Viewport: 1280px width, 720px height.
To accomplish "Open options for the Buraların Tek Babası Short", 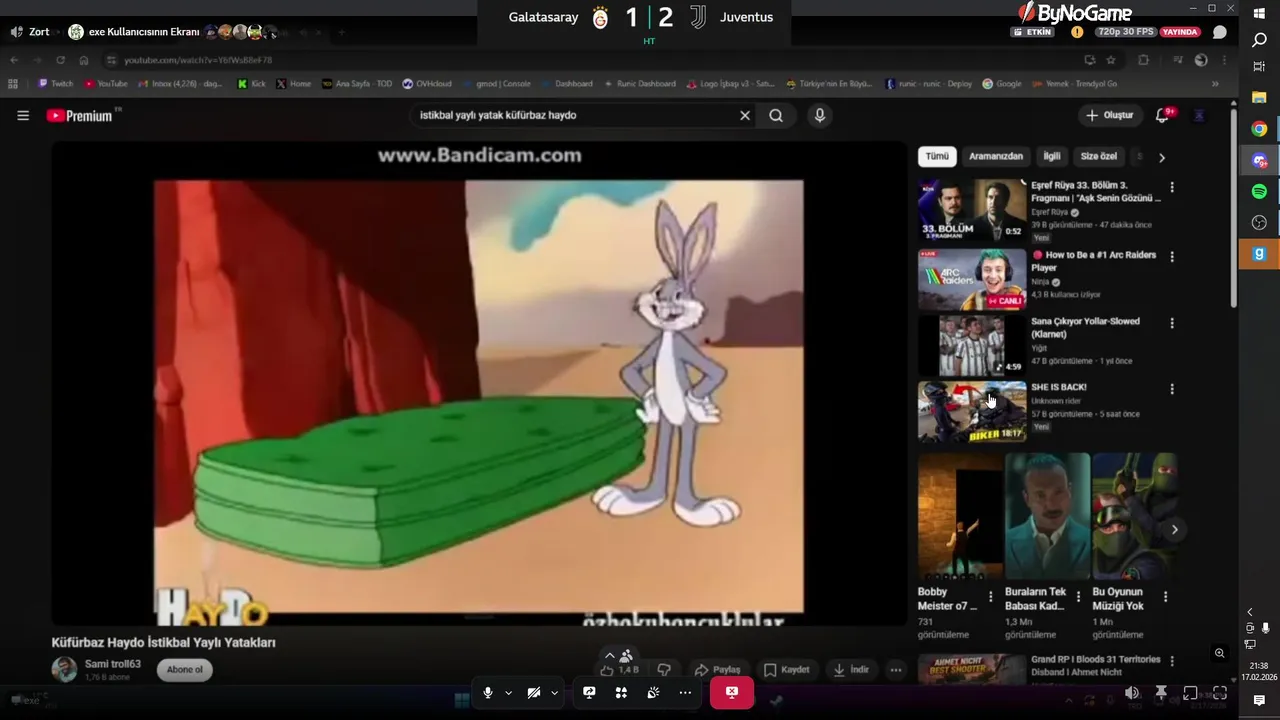I will (1078, 597).
